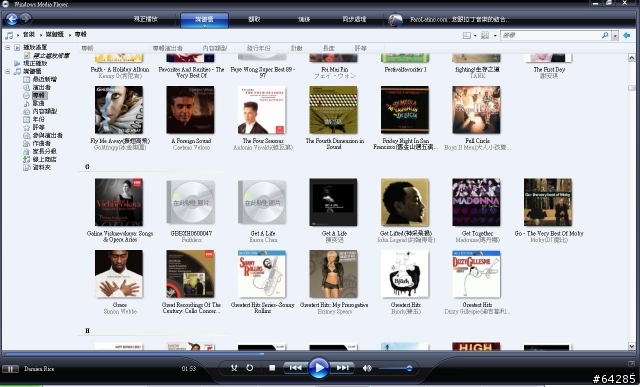
Task: Click inside the search input field
Action: point(551,36)
